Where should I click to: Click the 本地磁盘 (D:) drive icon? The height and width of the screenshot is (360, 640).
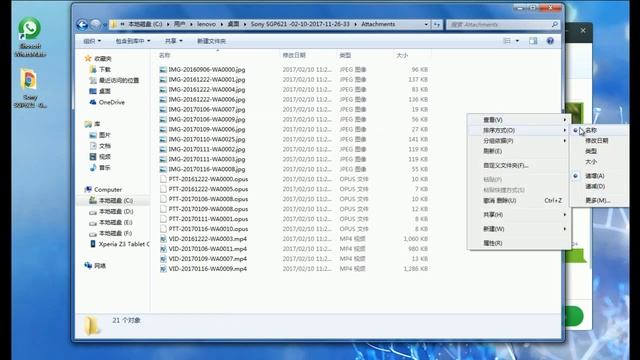click(x=93, y=211)
